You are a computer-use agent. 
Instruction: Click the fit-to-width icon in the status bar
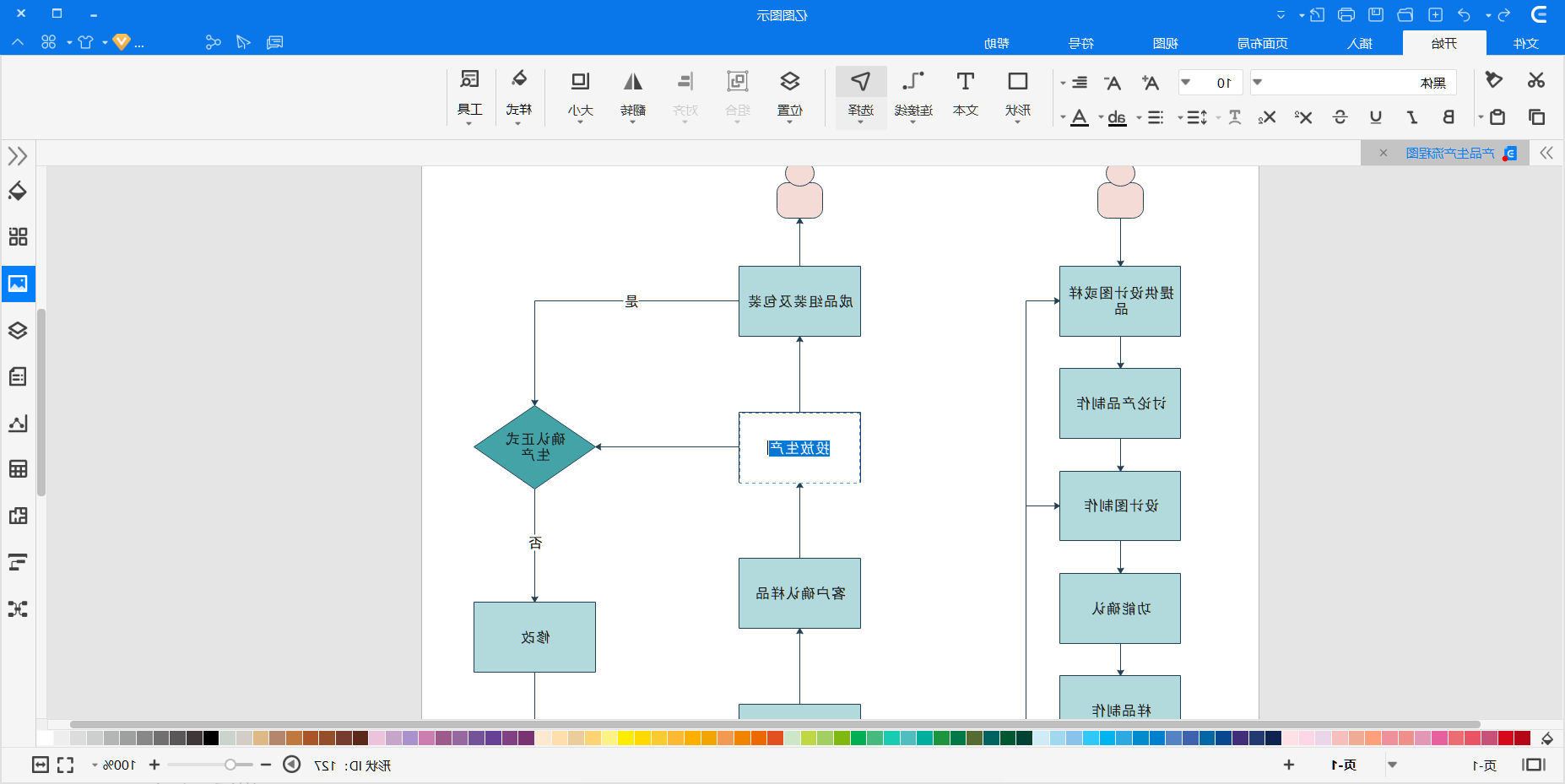(41, 765)
